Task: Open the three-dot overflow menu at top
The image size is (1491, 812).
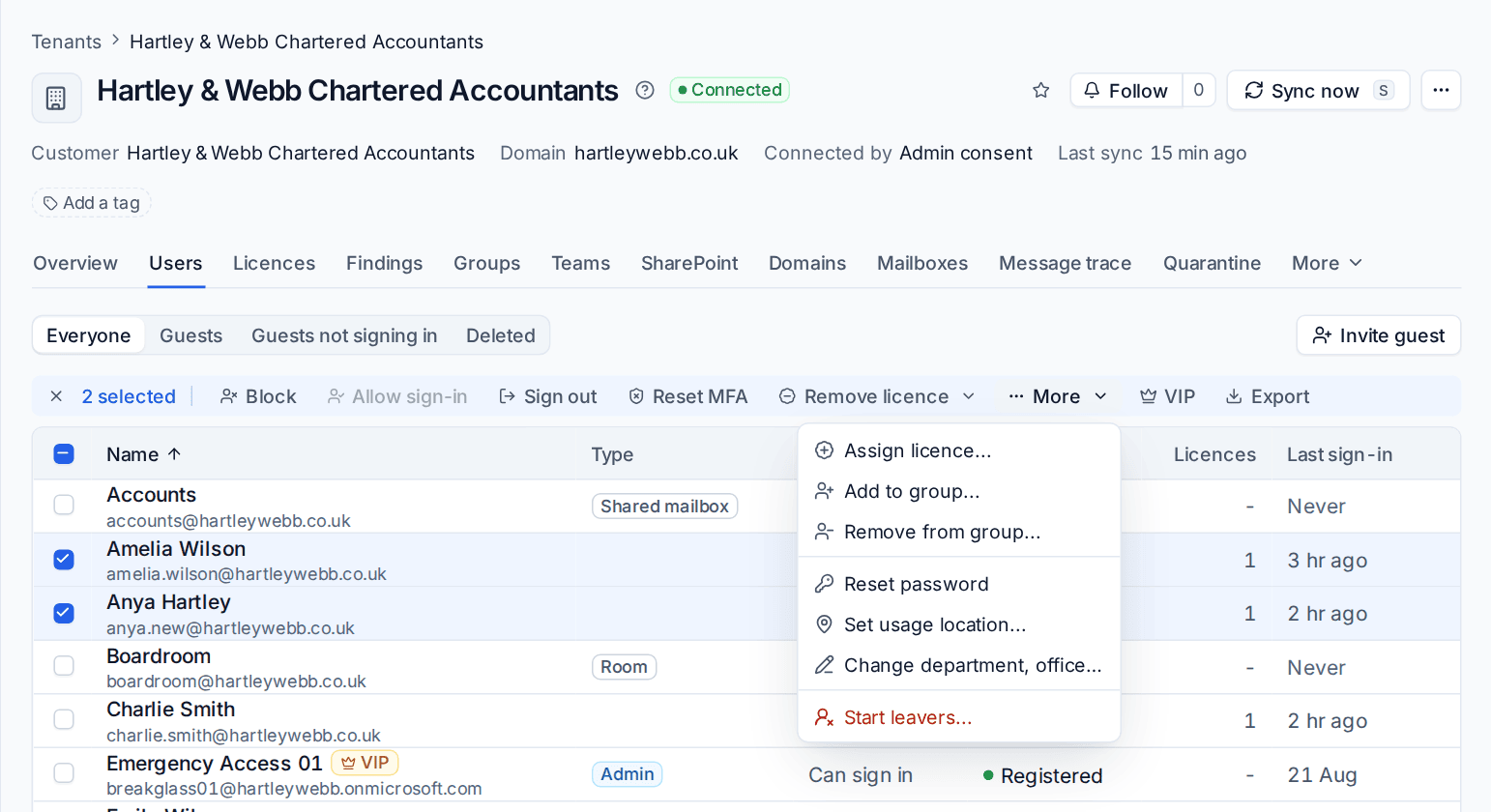Action: (x=1441, y=90)
